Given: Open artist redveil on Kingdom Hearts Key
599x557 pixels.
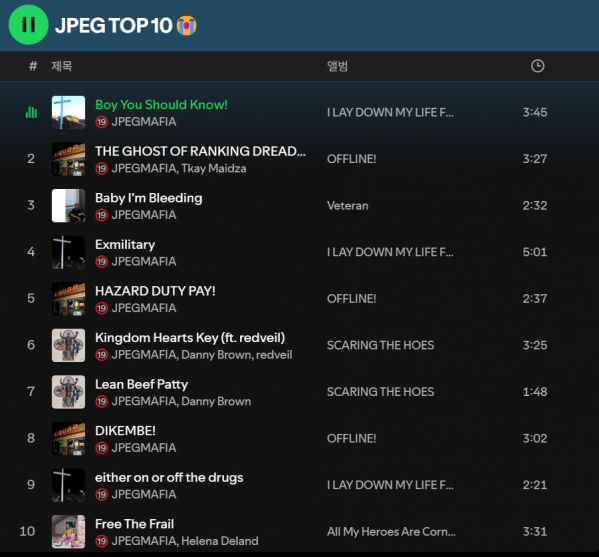Looking at the screenshot, I should tap(274, 355).
